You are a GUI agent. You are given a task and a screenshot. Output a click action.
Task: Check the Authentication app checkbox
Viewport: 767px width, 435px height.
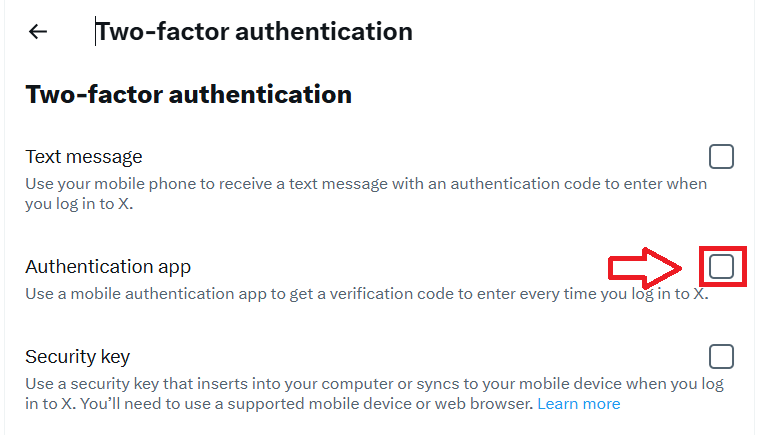click(721, 267)
